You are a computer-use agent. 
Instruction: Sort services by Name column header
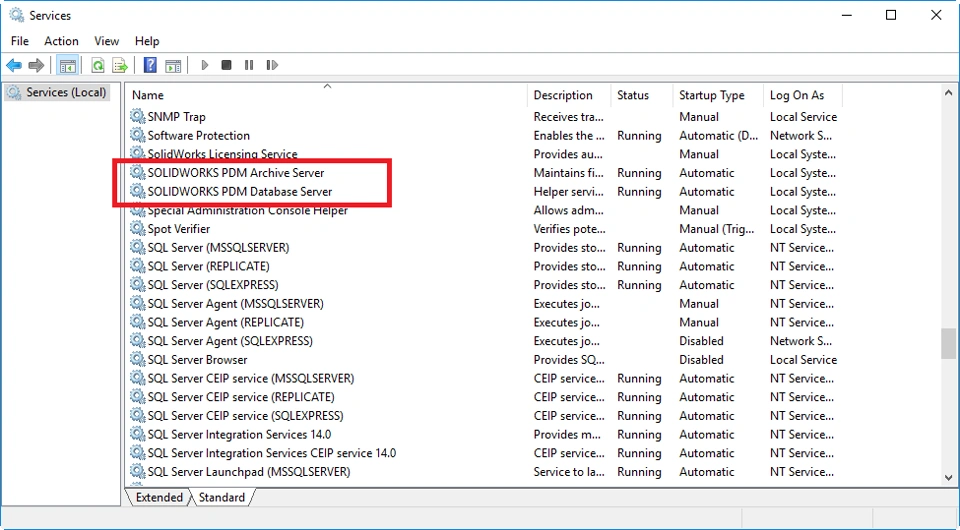[x=327, y=95]
